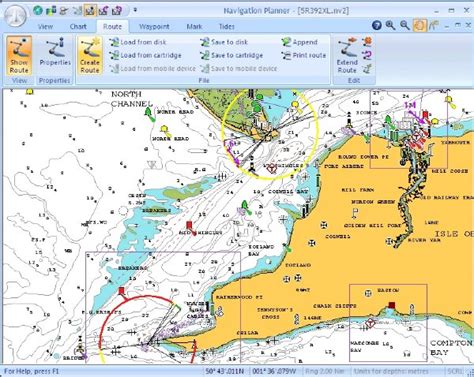Viewport: 474px width, 377px height.
Task: Click the divider measurement tool icon
Action: (x=434, y=25)
